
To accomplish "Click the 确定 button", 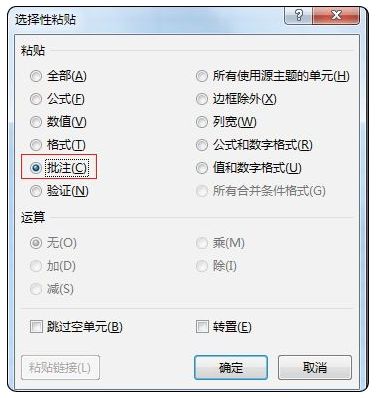I will pos(231,367).
